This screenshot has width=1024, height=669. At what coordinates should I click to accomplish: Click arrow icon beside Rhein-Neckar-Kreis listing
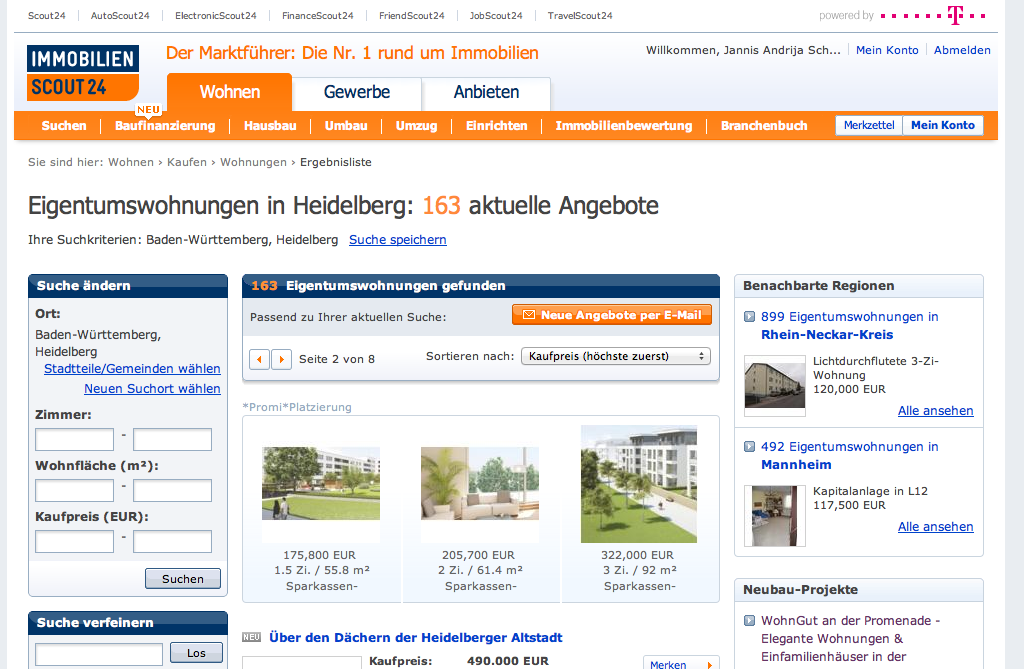[x=750, y=317]
